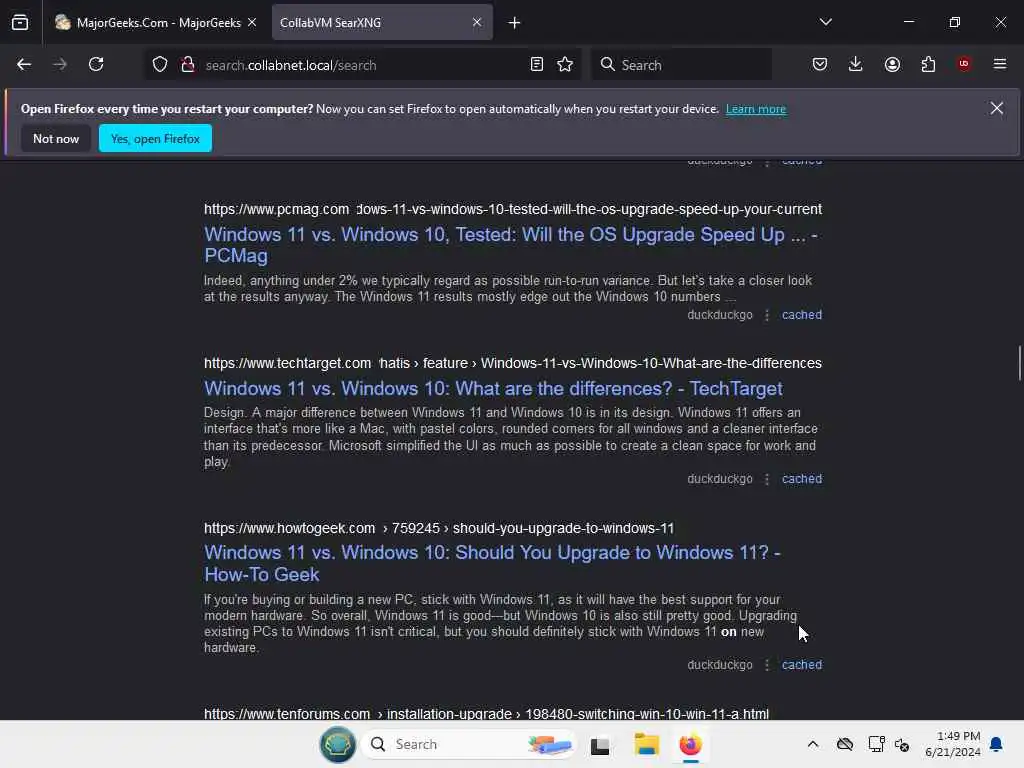The image size is (1024, 768).
Task: Click Yes, open Firefox button
Action: (155, 138)
